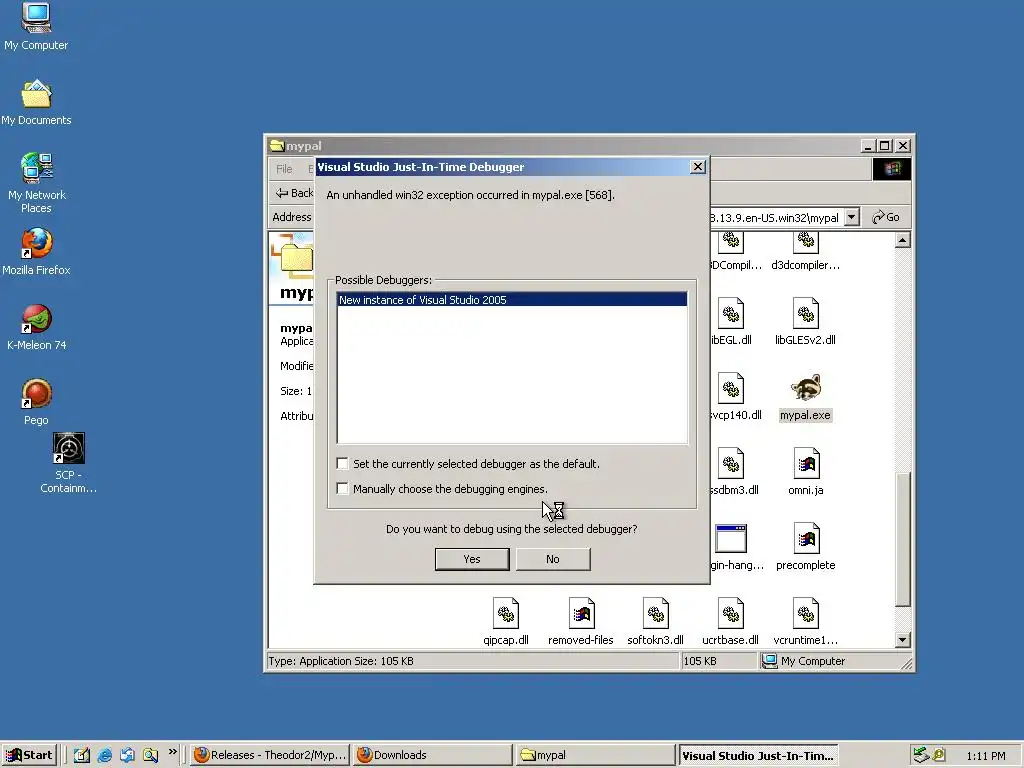Click Back button in mypal window
Image resolution: width=1024 pixels, height=768 pixels.
click(295, 193)
